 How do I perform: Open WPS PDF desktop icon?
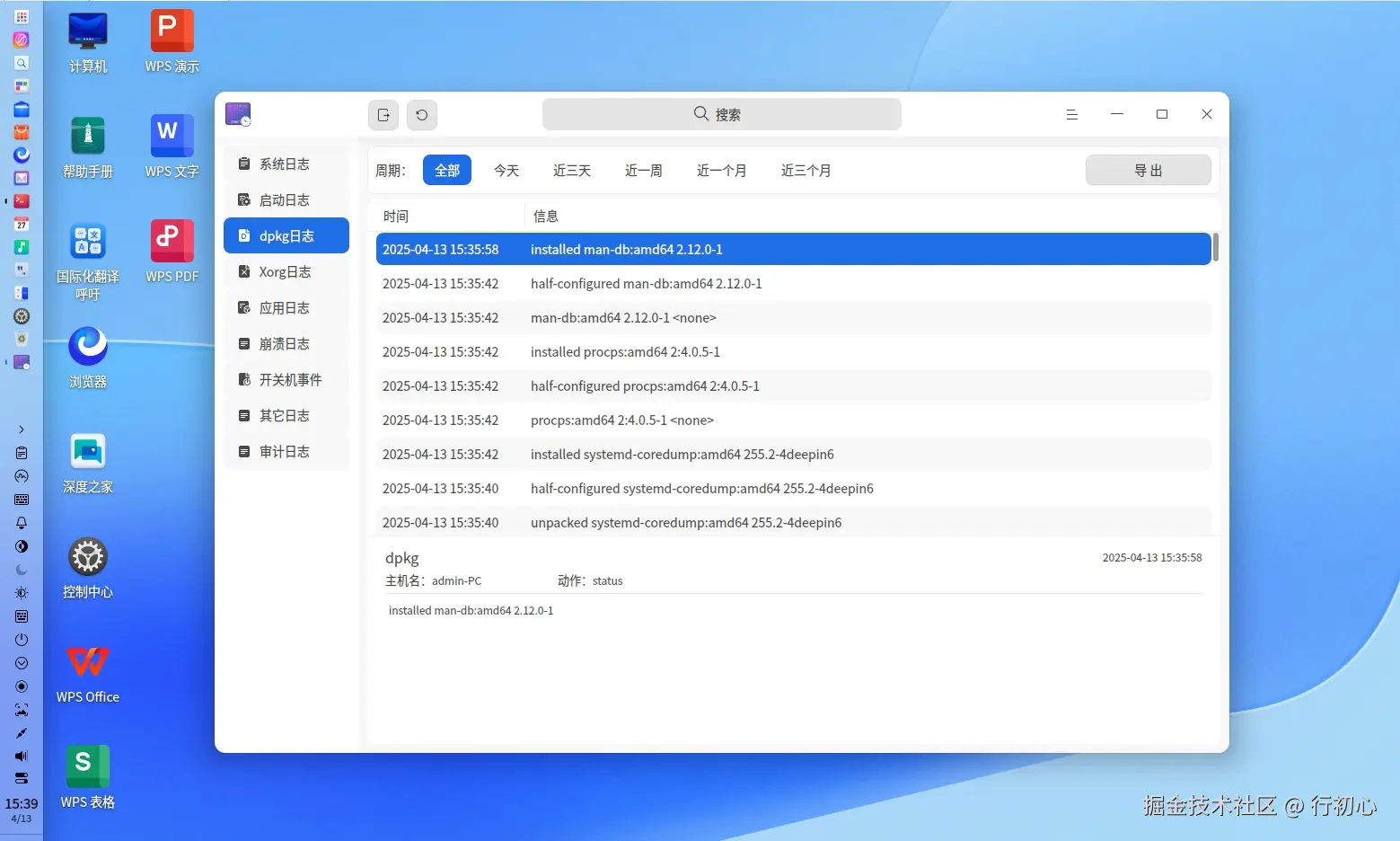(172, 252)
